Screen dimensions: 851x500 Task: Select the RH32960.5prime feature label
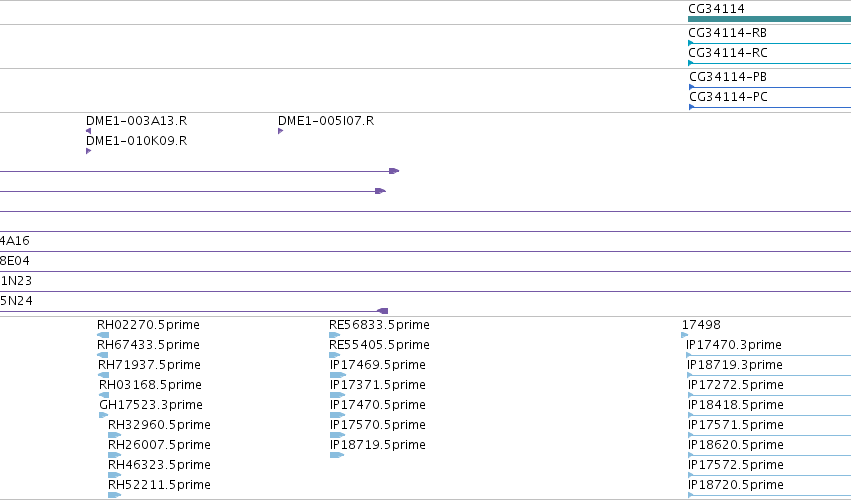pos(159,424)
